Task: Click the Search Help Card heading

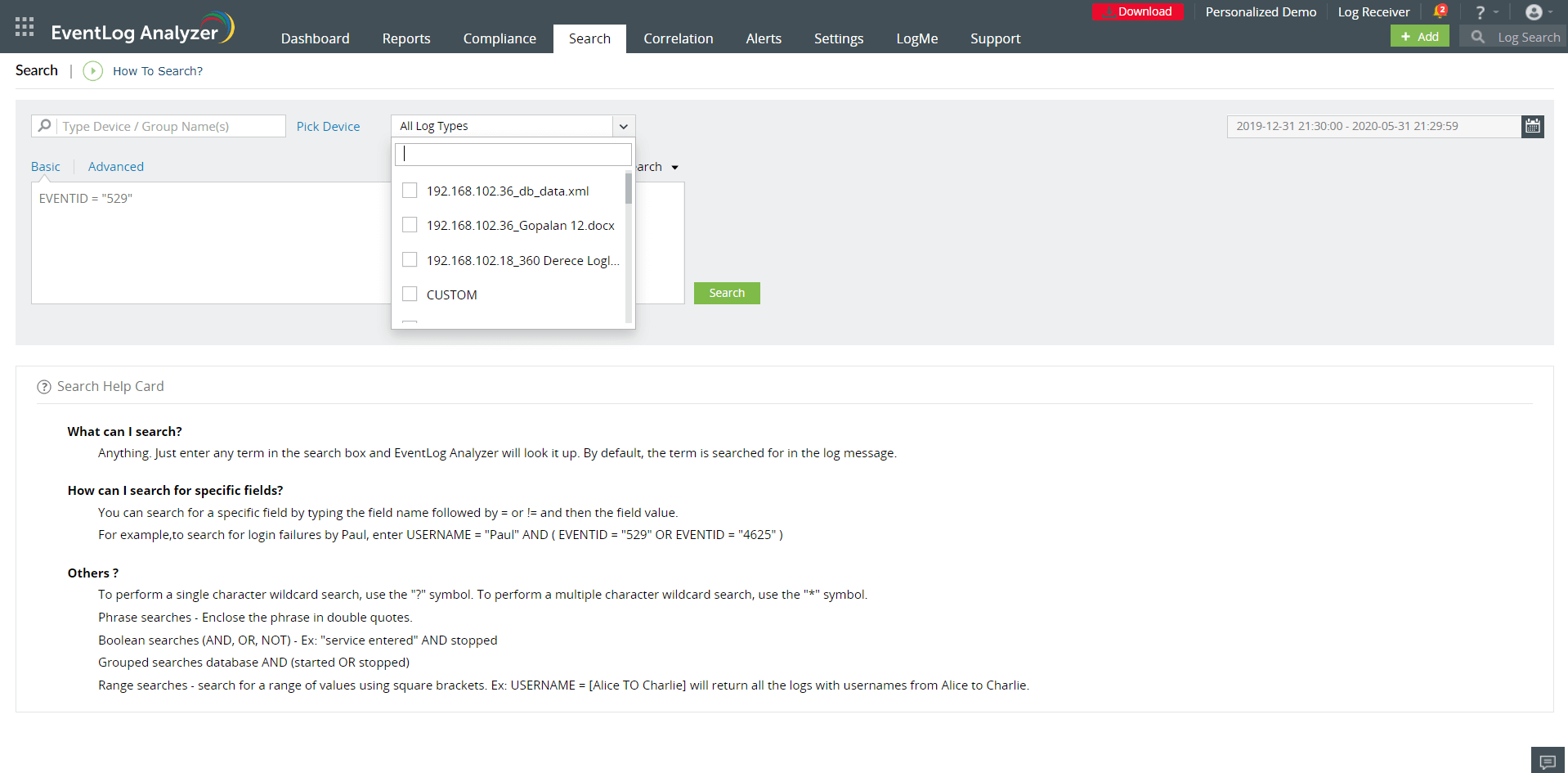Action: coord(110,386)
